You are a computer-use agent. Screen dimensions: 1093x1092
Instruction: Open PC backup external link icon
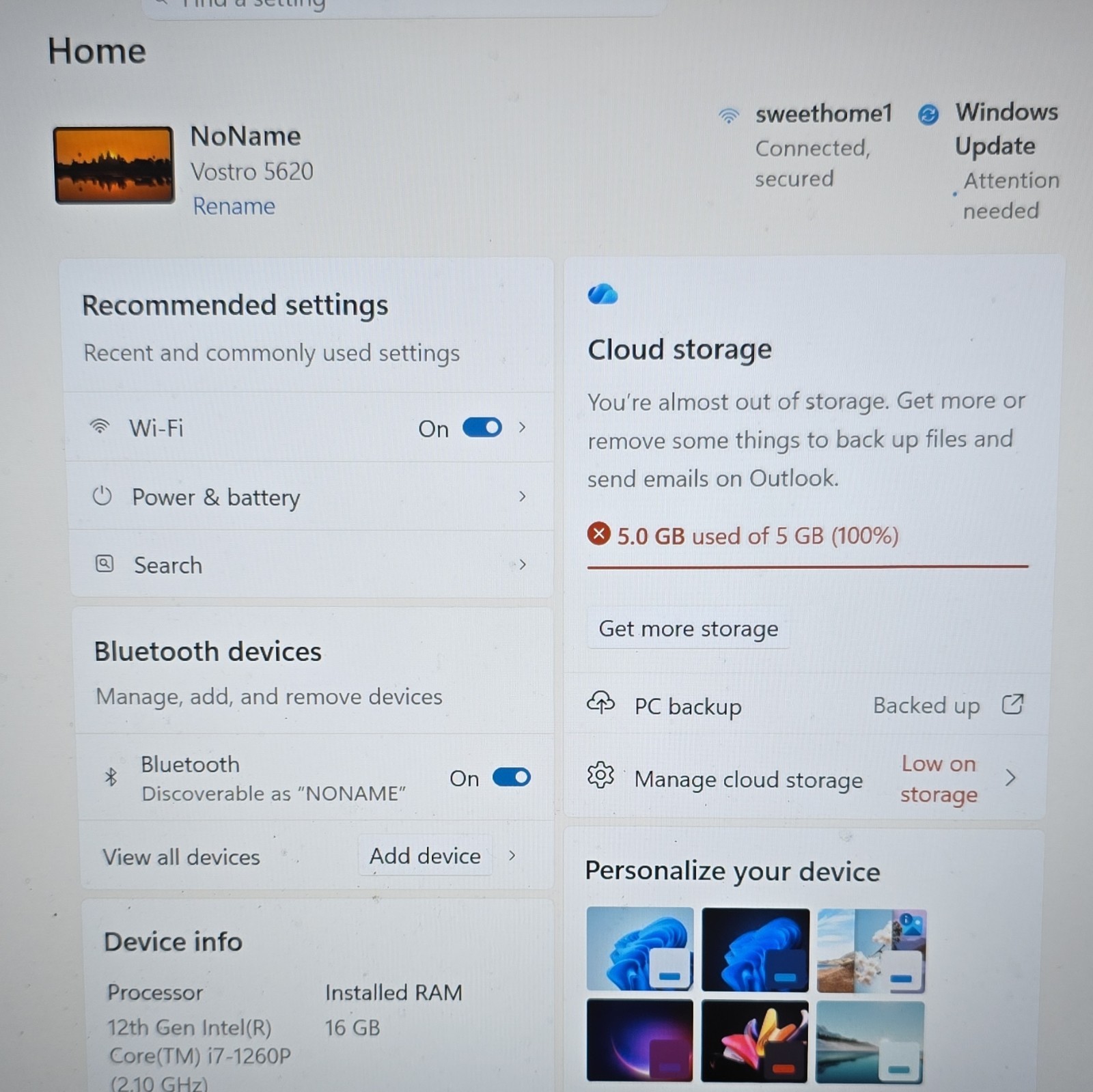click(x=1012, y=704)
